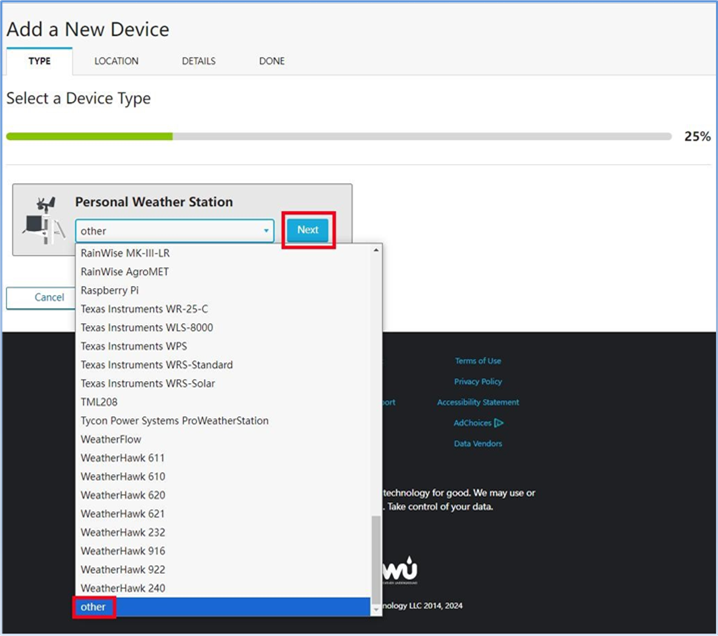The width and height of the screenshot is (718, 636).
Task: Click the dropdown list scrollbar thumb
Action: (x=376, y=560)
